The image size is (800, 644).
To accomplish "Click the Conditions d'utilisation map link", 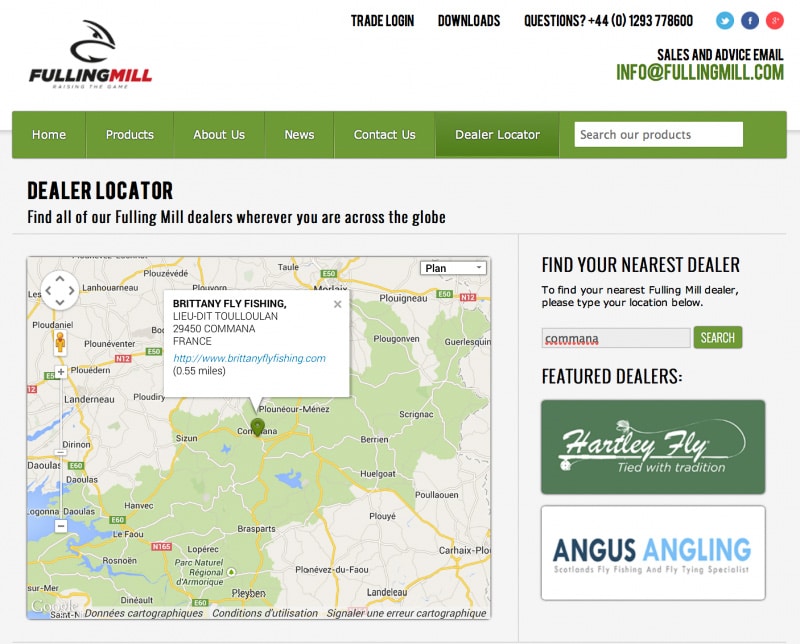I will click(265, 613).
